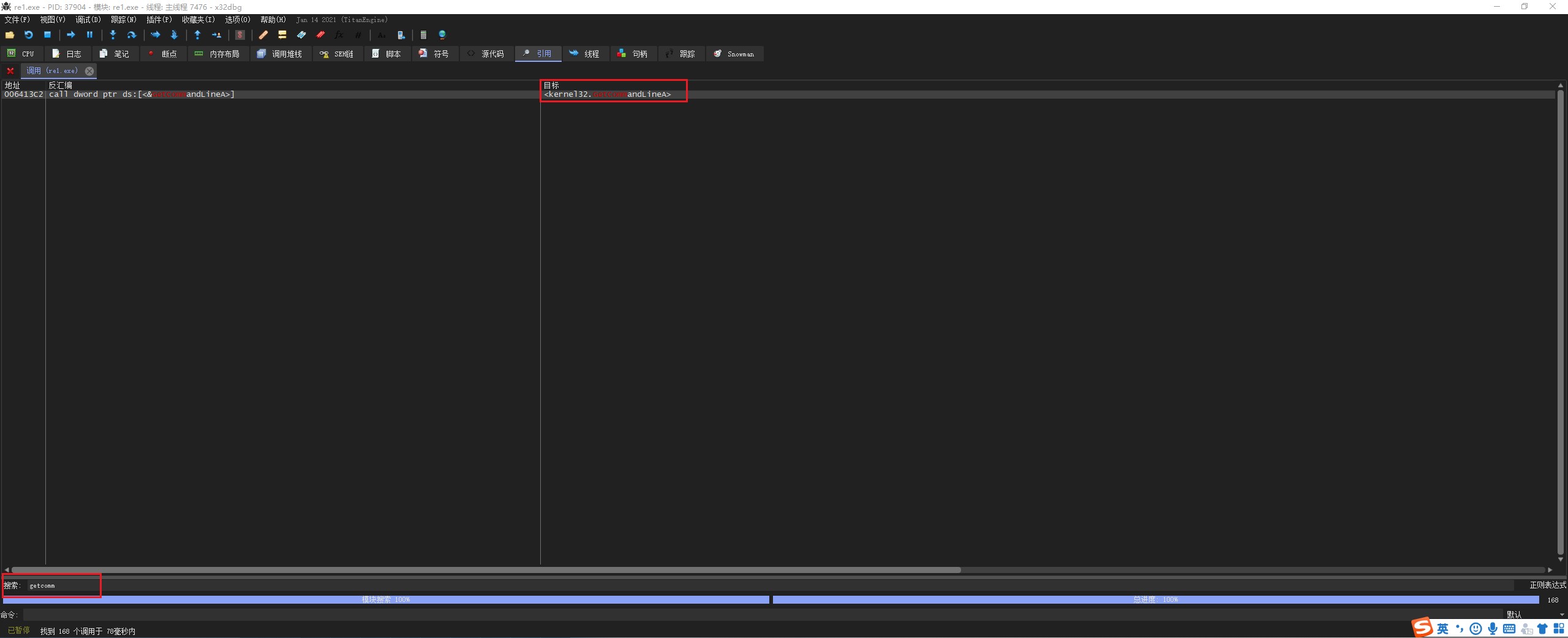
Task: Open the 调试(D) menu
Action: click(x=88, y=20)
